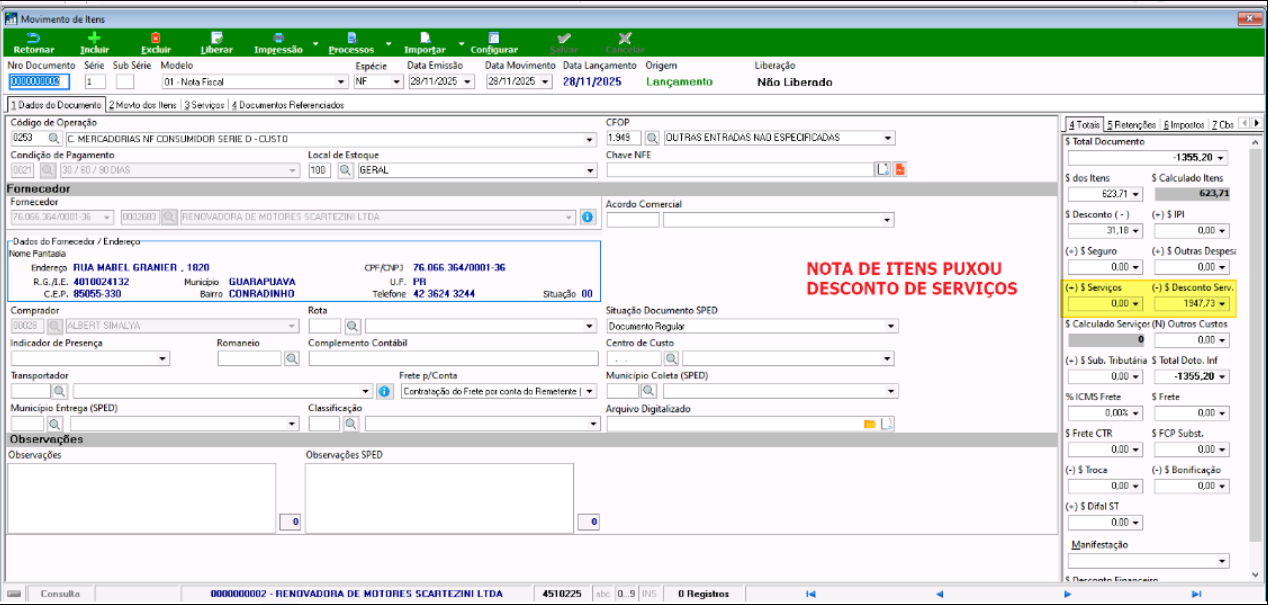Open the Configurar toolbar icon
Viewport: 1270px width, 605px height.
[494, 37]
